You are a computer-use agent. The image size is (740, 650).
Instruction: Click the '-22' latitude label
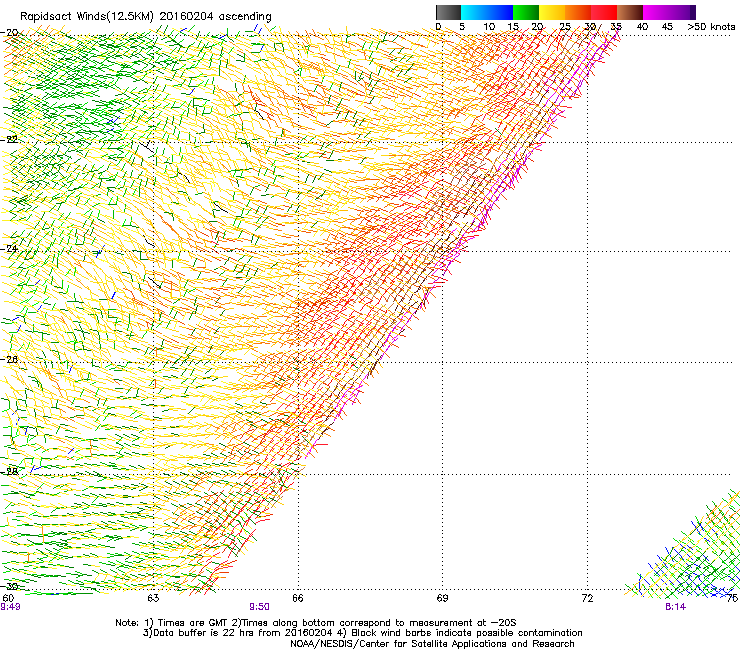click(10, 139)
